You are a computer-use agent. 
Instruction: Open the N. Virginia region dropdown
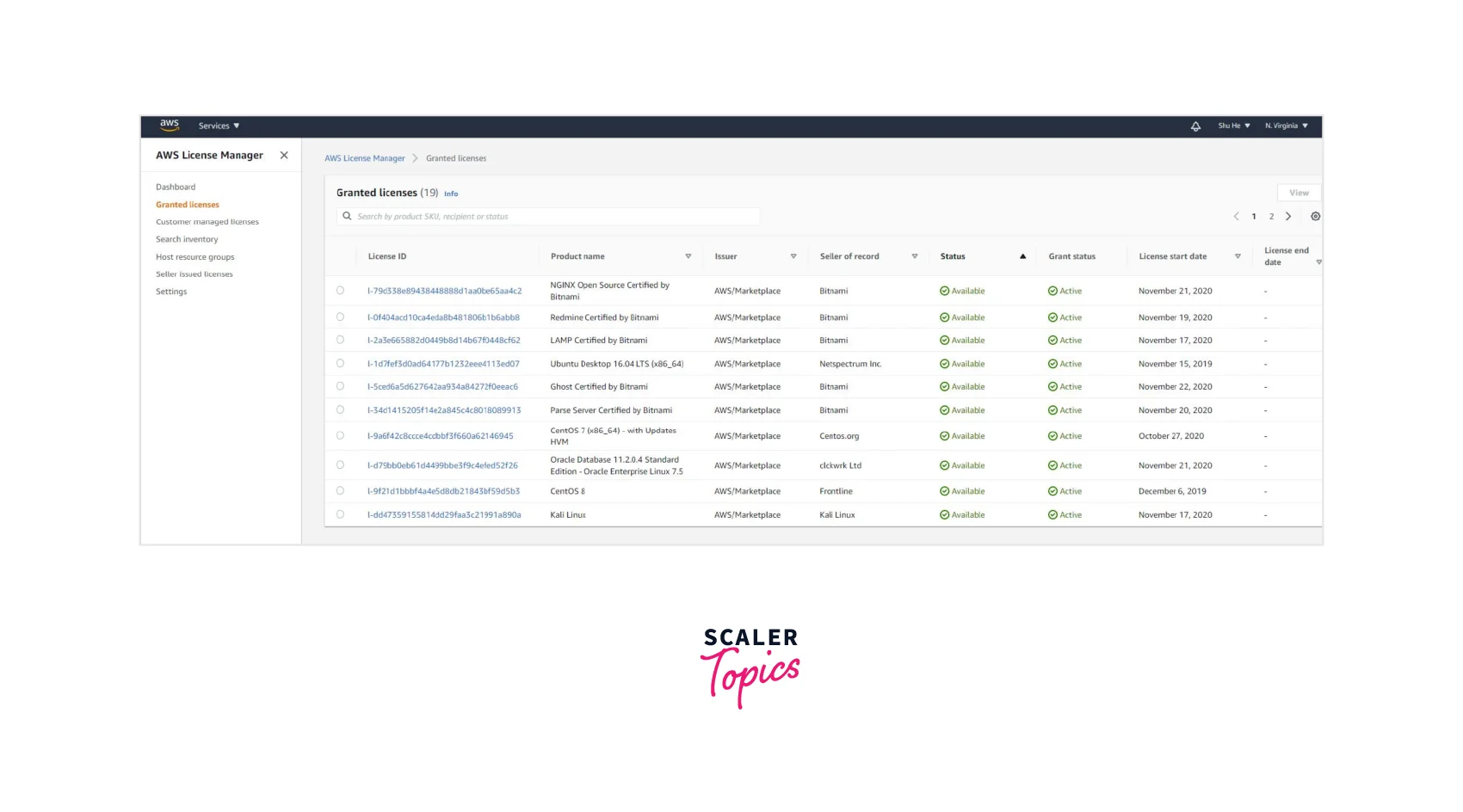pyautogui.click(x=1286, y=126)
